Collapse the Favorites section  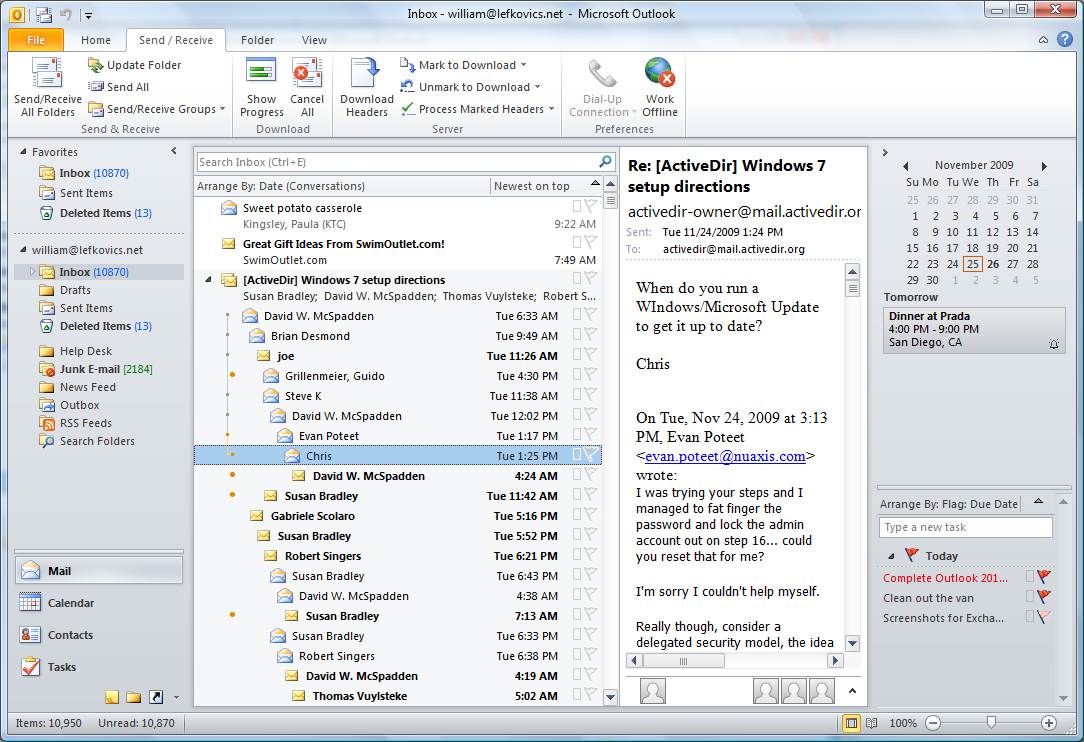point(24,151)
